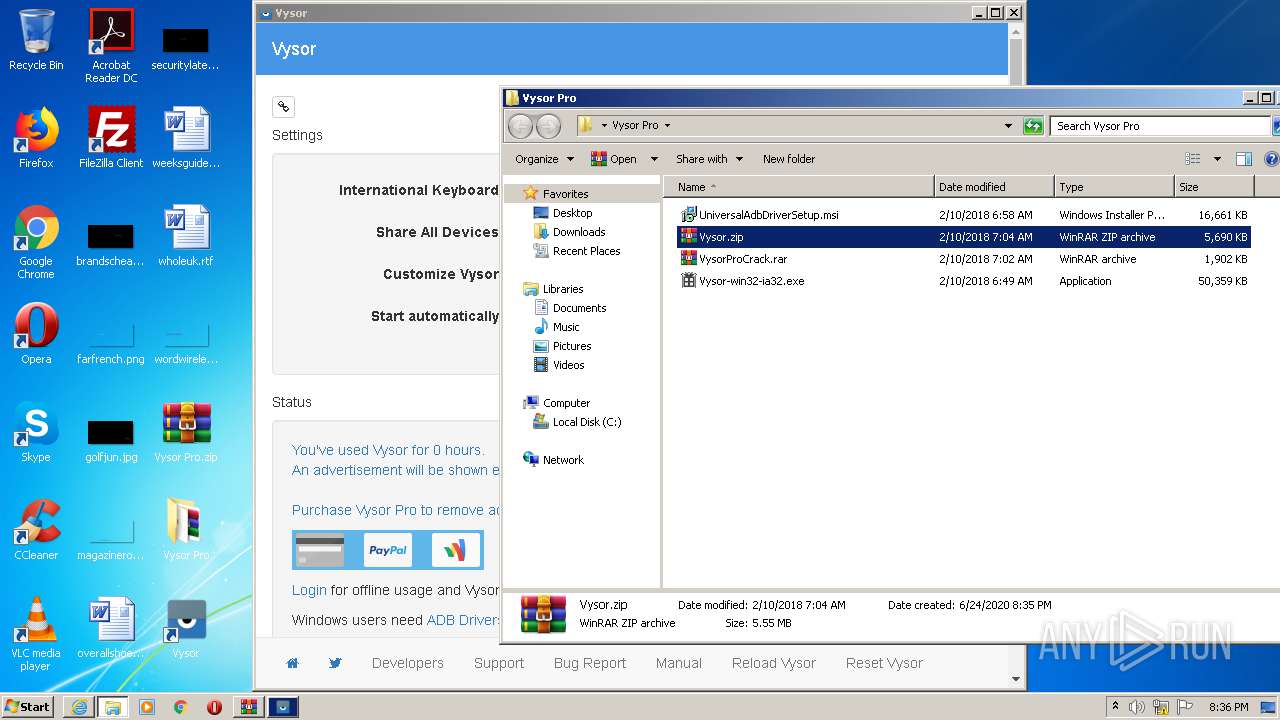Expand the address bar history dropdown
Viewport: 1280px width, 720px height.
point(1008,126)
